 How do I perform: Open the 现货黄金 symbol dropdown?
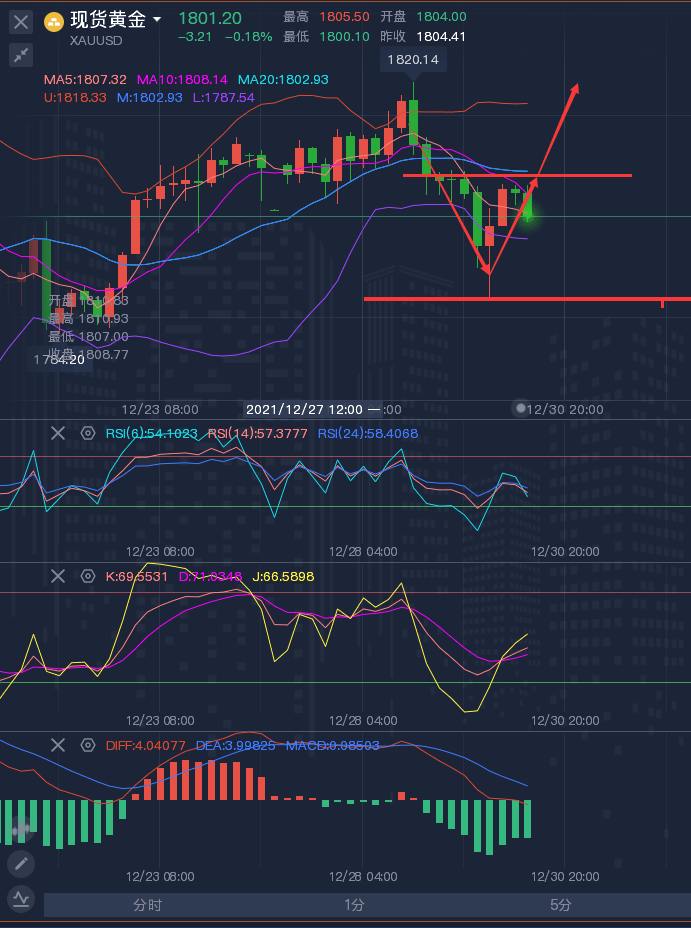coord(157,20)
